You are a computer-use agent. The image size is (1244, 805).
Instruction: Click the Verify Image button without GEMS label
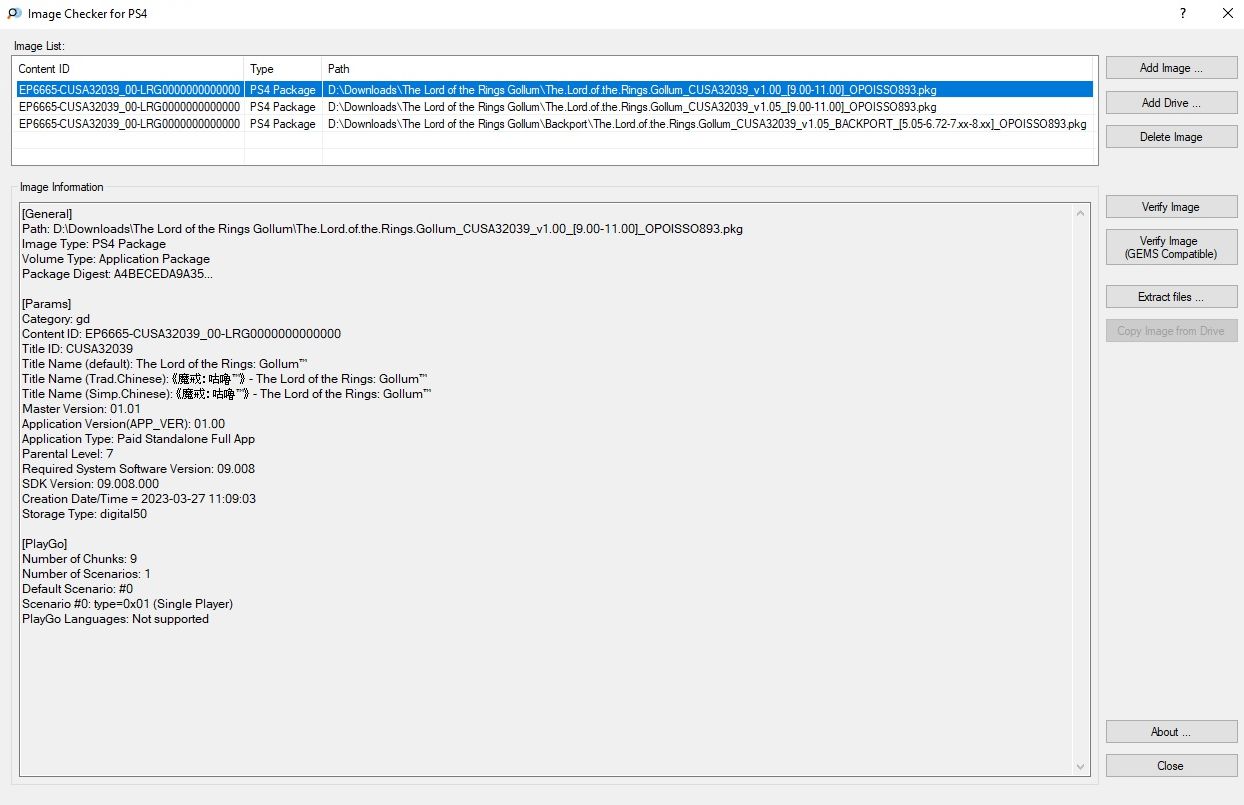[1171, 207]
